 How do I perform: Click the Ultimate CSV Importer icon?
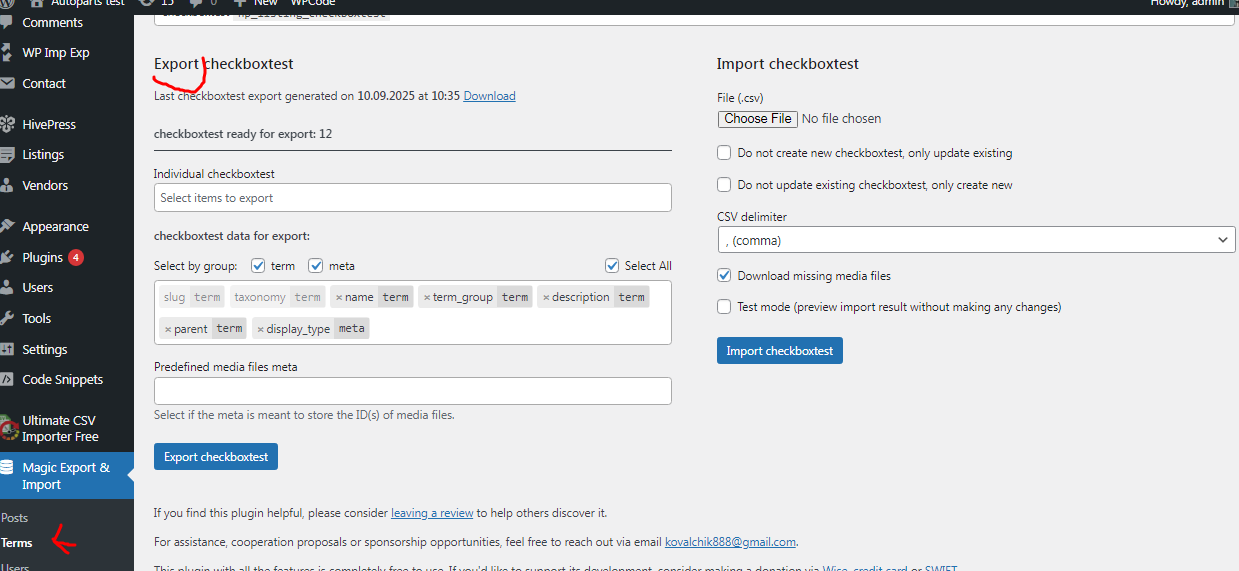9,428
